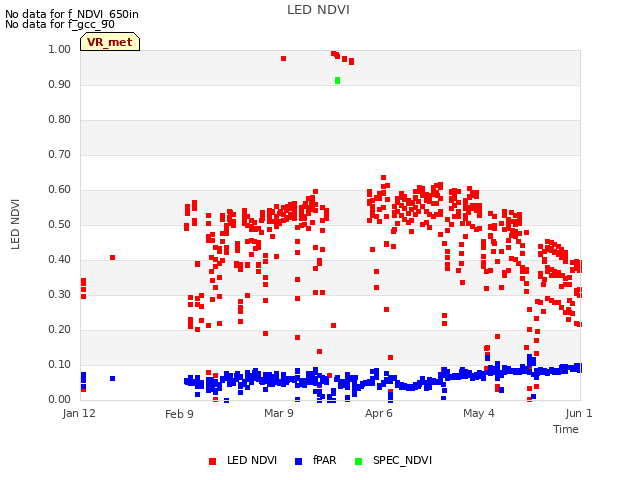Click the 0.80 y-axis tick label
This screenshot has width=640, height=480.
60,120
